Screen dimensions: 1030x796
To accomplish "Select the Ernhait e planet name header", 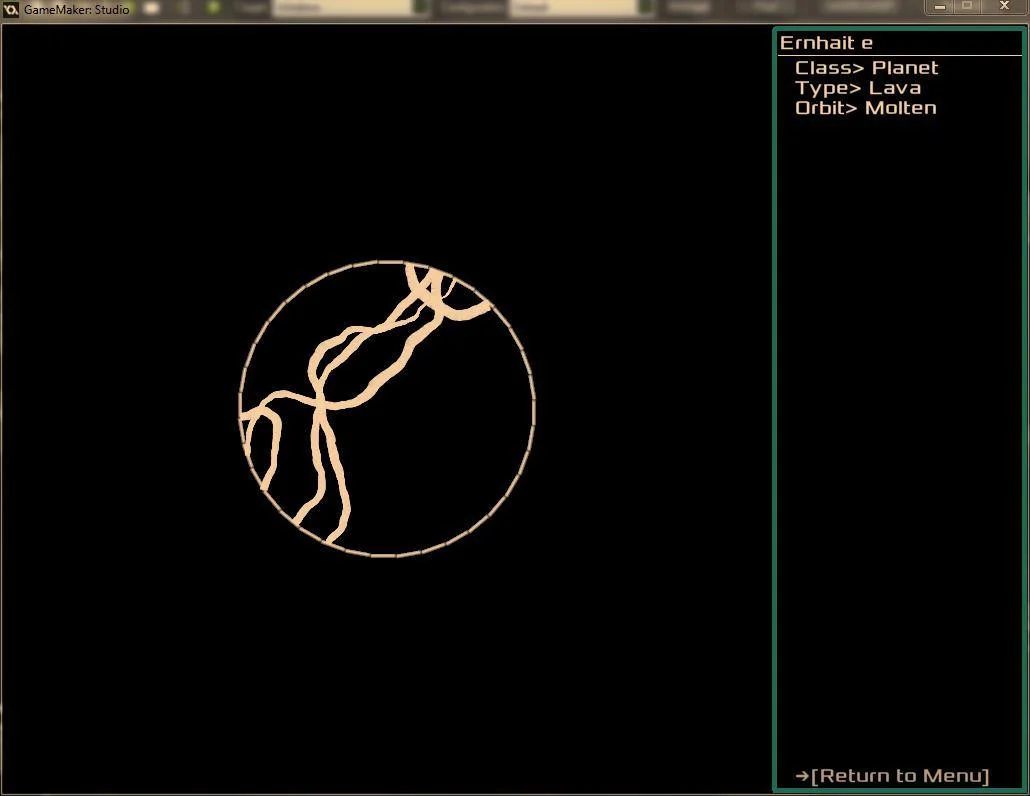I will tap(826, 43).
